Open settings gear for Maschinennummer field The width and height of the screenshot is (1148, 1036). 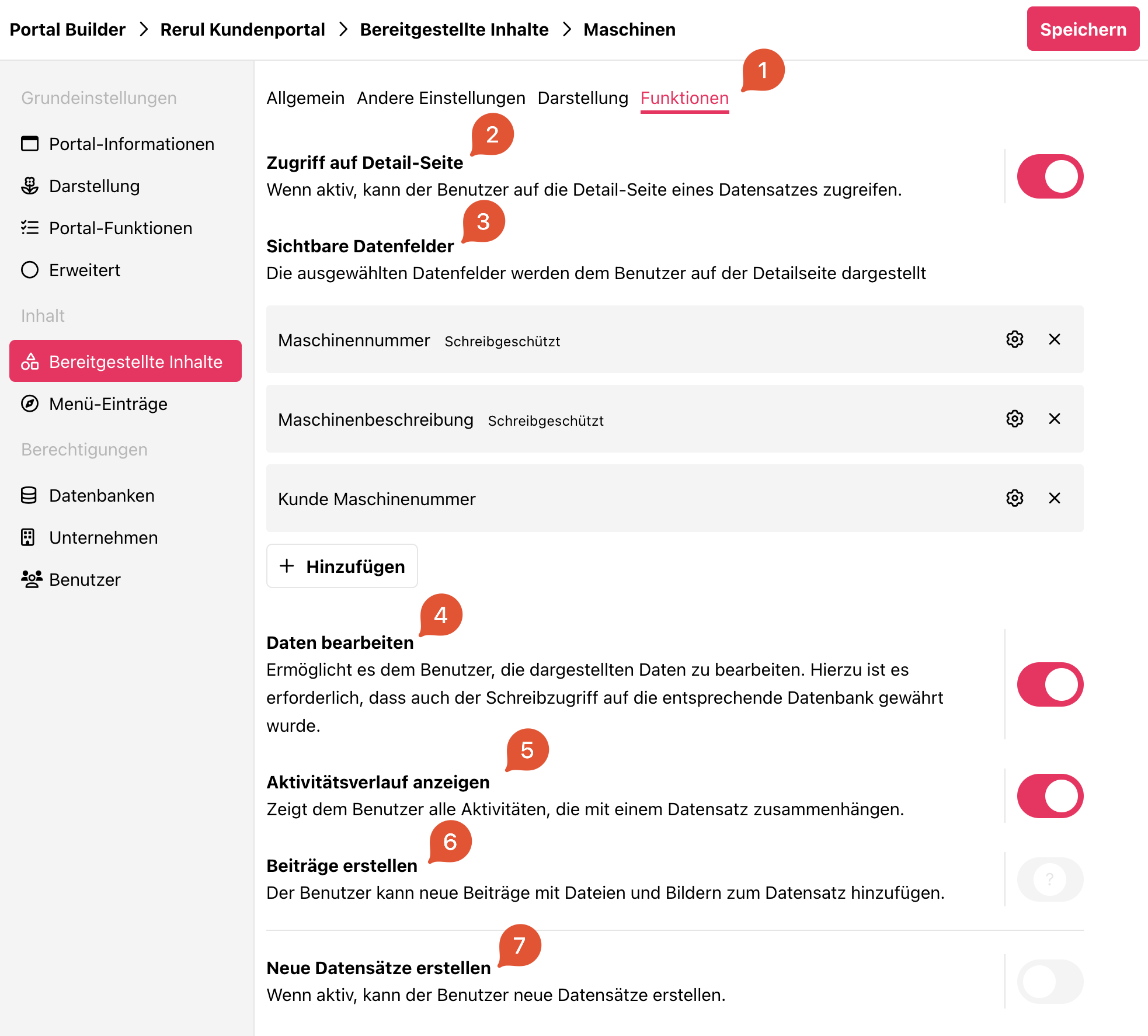click(1015, 339)
